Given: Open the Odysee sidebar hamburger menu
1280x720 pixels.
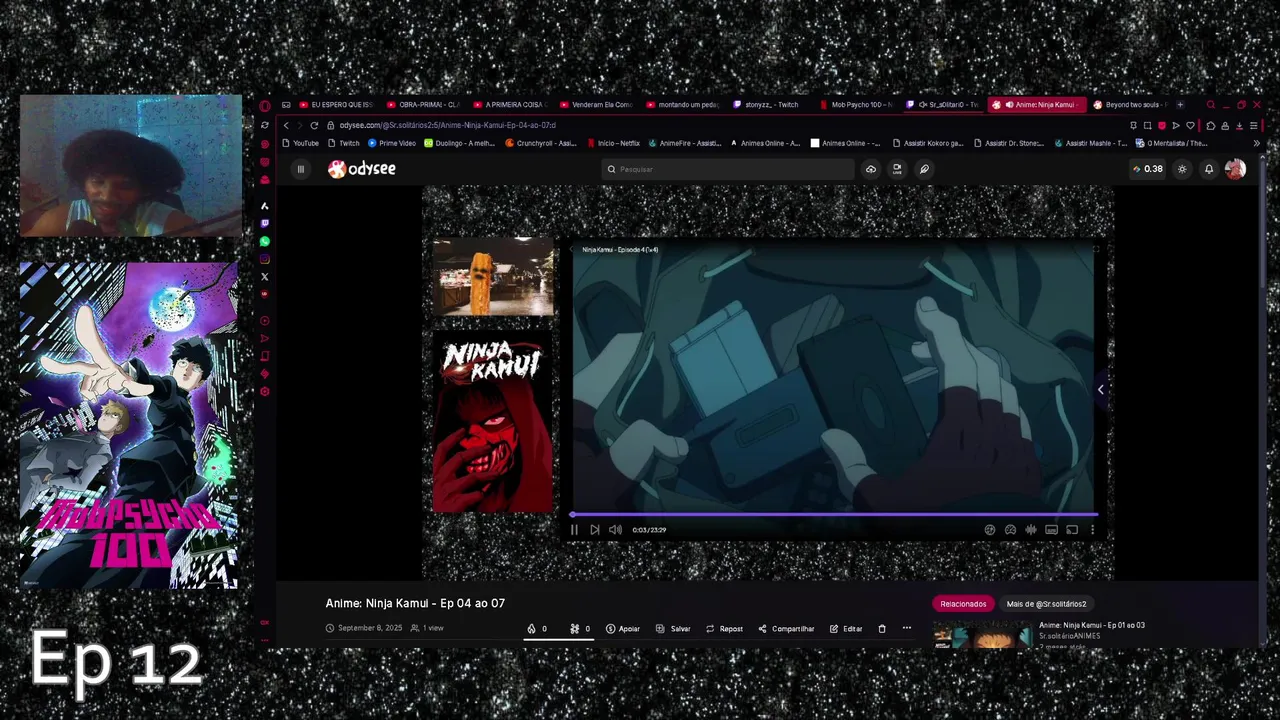Looking at the screenshot, I should pos(300,169).
